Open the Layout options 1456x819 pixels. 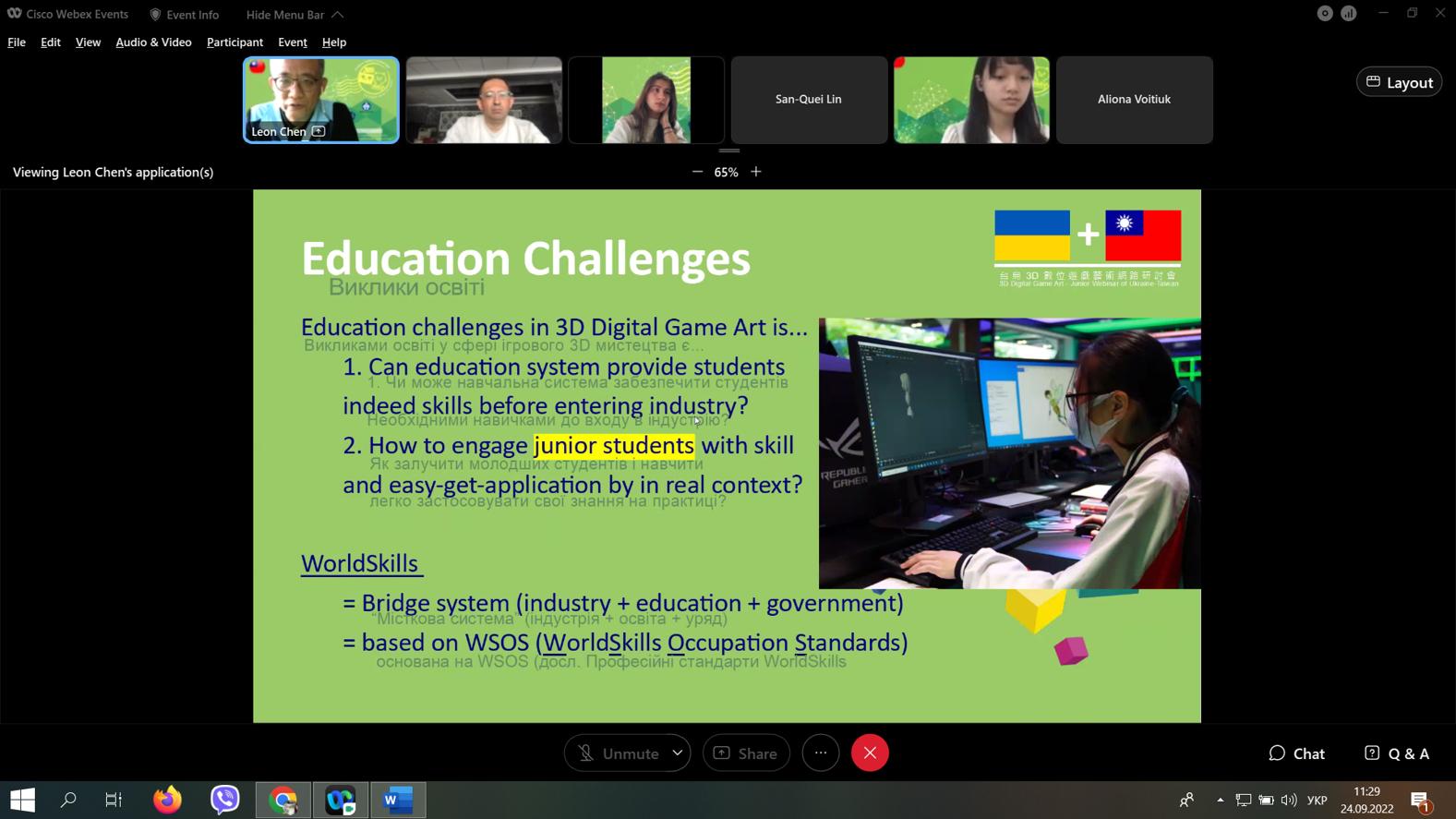(1399, 82)
